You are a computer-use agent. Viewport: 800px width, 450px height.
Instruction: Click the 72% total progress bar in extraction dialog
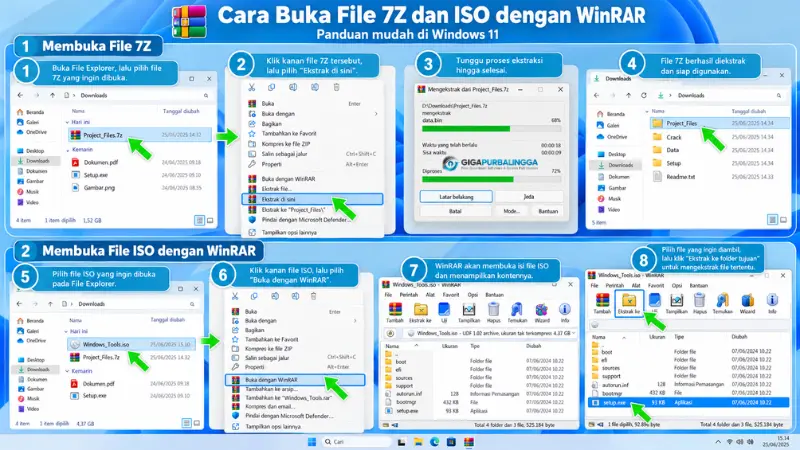click(x=491, y=180)
